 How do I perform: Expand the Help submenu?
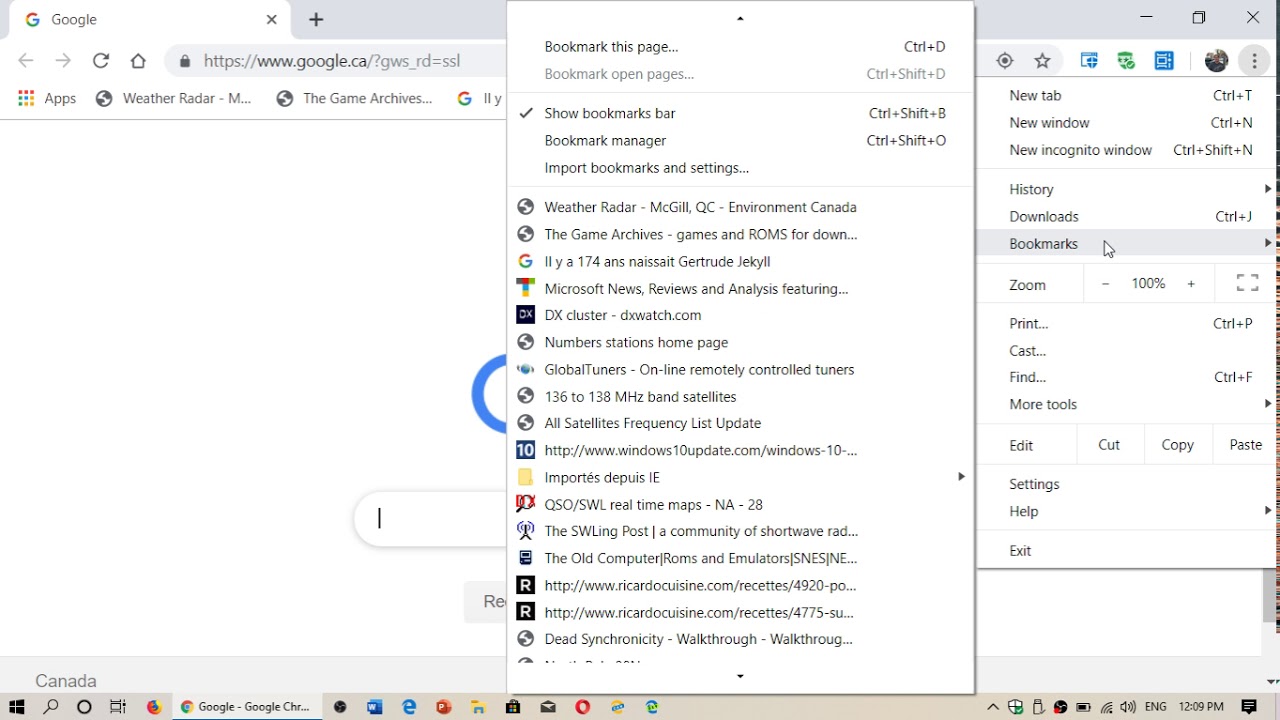[x=1128, y=511]
